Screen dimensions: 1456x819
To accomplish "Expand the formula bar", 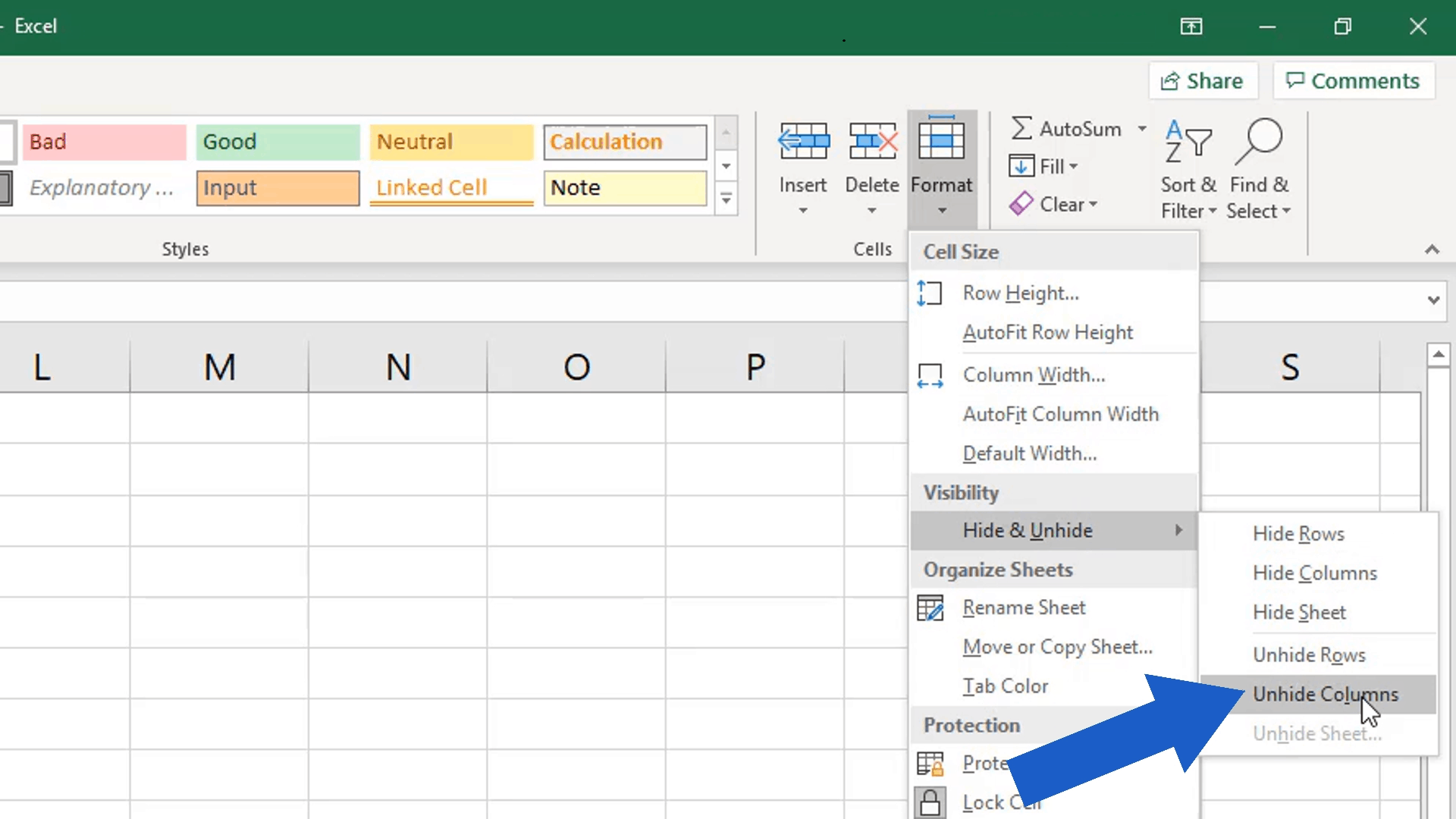I will (x=1433, y=300).
